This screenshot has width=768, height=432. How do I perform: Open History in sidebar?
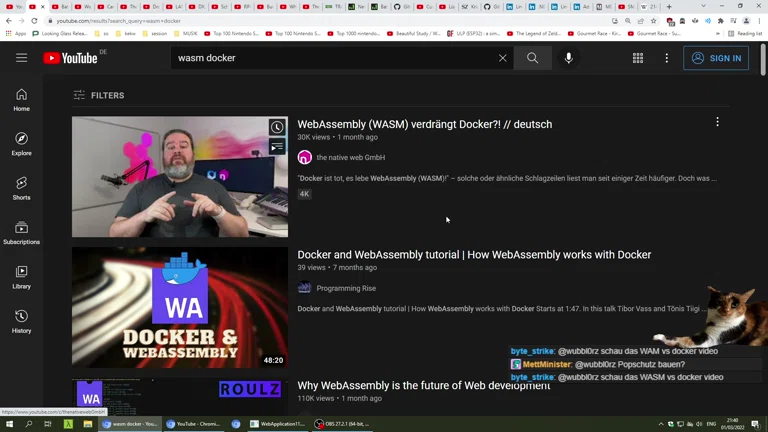pos(22,322)
